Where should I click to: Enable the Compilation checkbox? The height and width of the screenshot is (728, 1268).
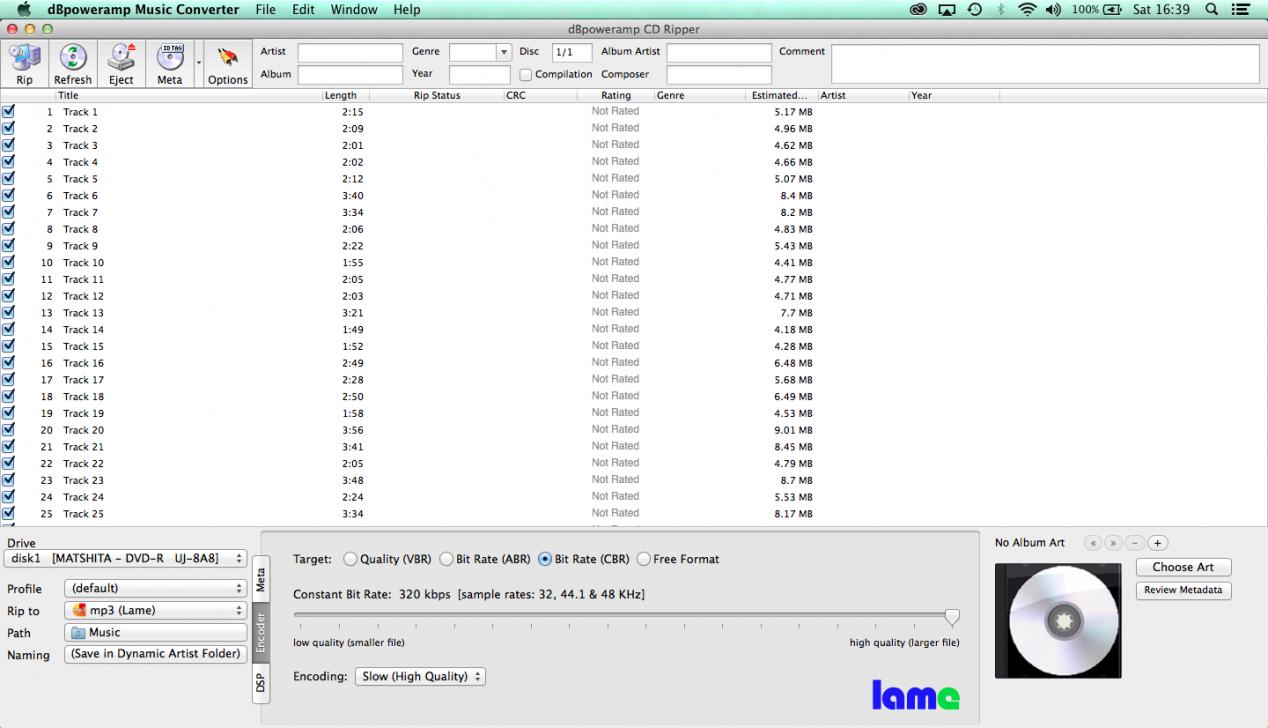pyautogui.click(x=526, y=75)
